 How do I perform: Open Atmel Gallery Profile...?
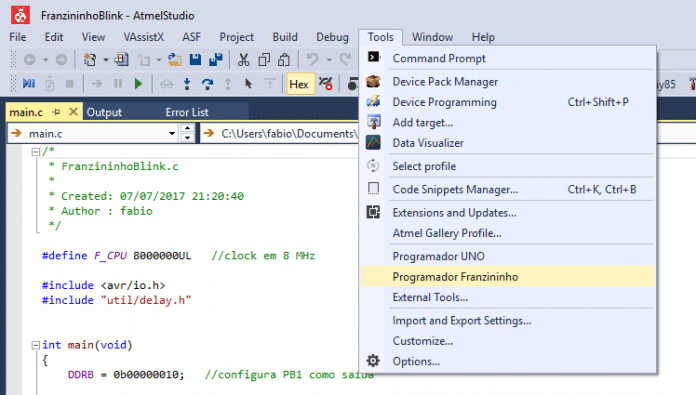click(508, 233)
